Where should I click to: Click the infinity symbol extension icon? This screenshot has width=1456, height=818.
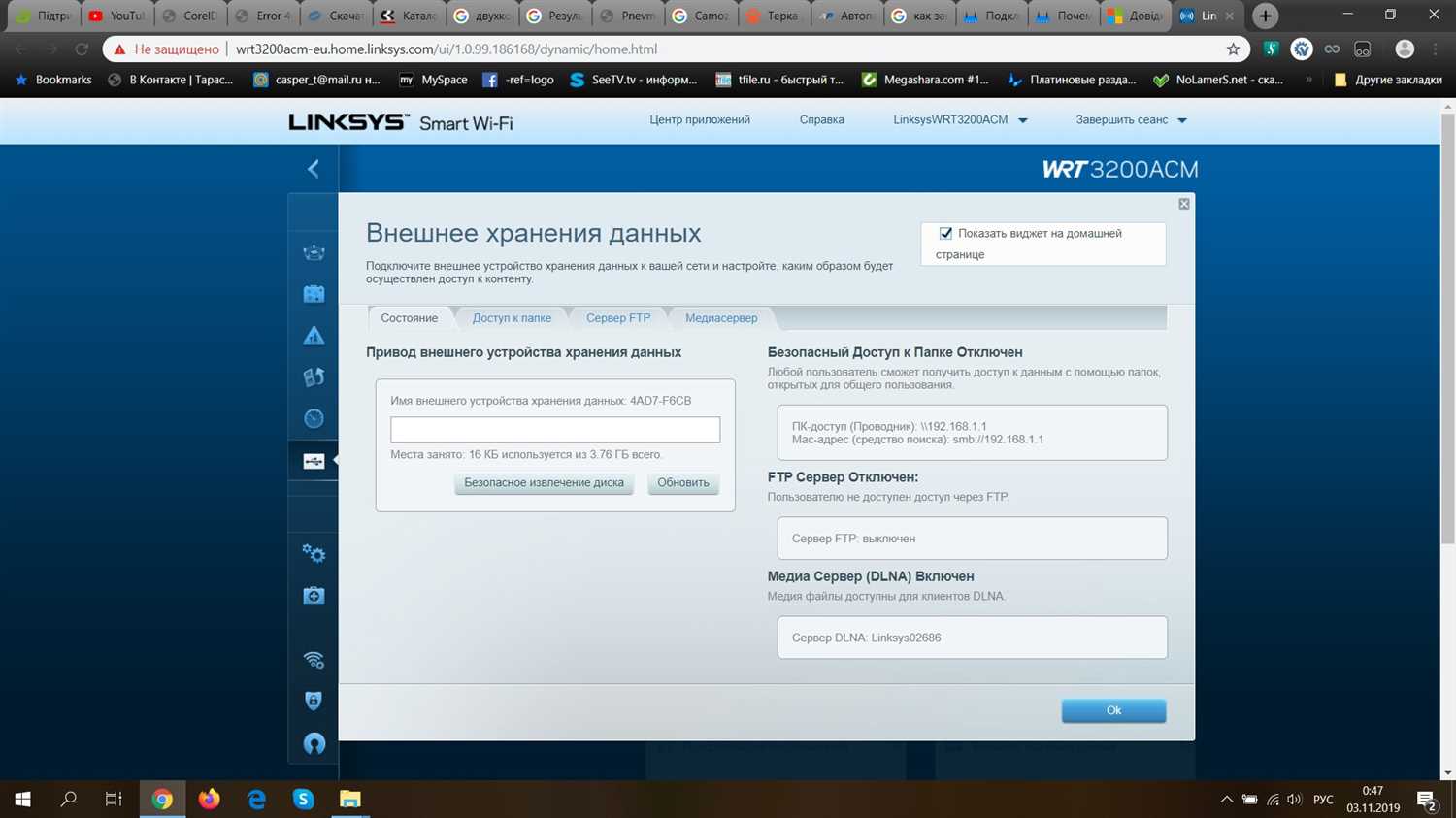pos(1332,49)
